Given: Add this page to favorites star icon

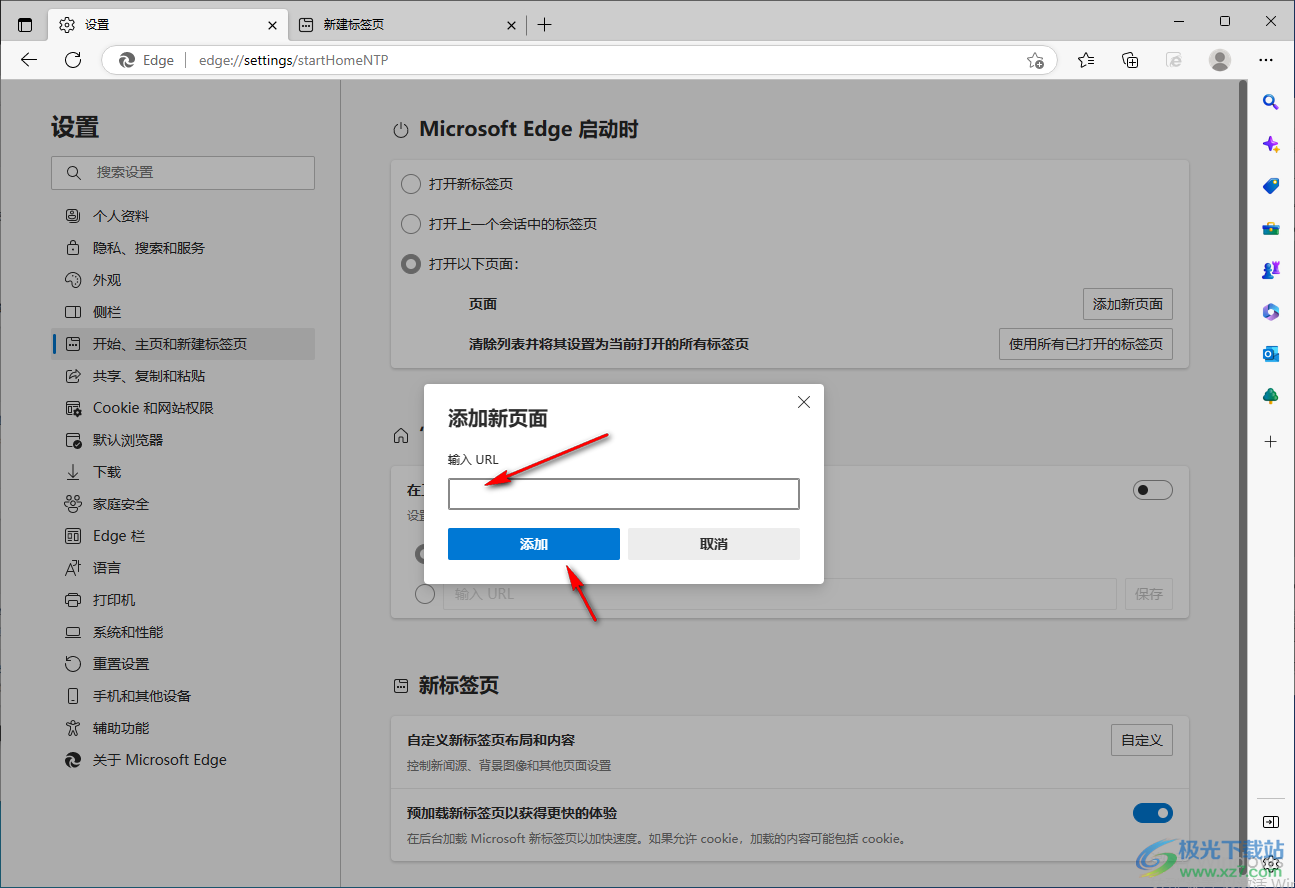Looking at the screenshot, I should click(x=1035, y=60).
